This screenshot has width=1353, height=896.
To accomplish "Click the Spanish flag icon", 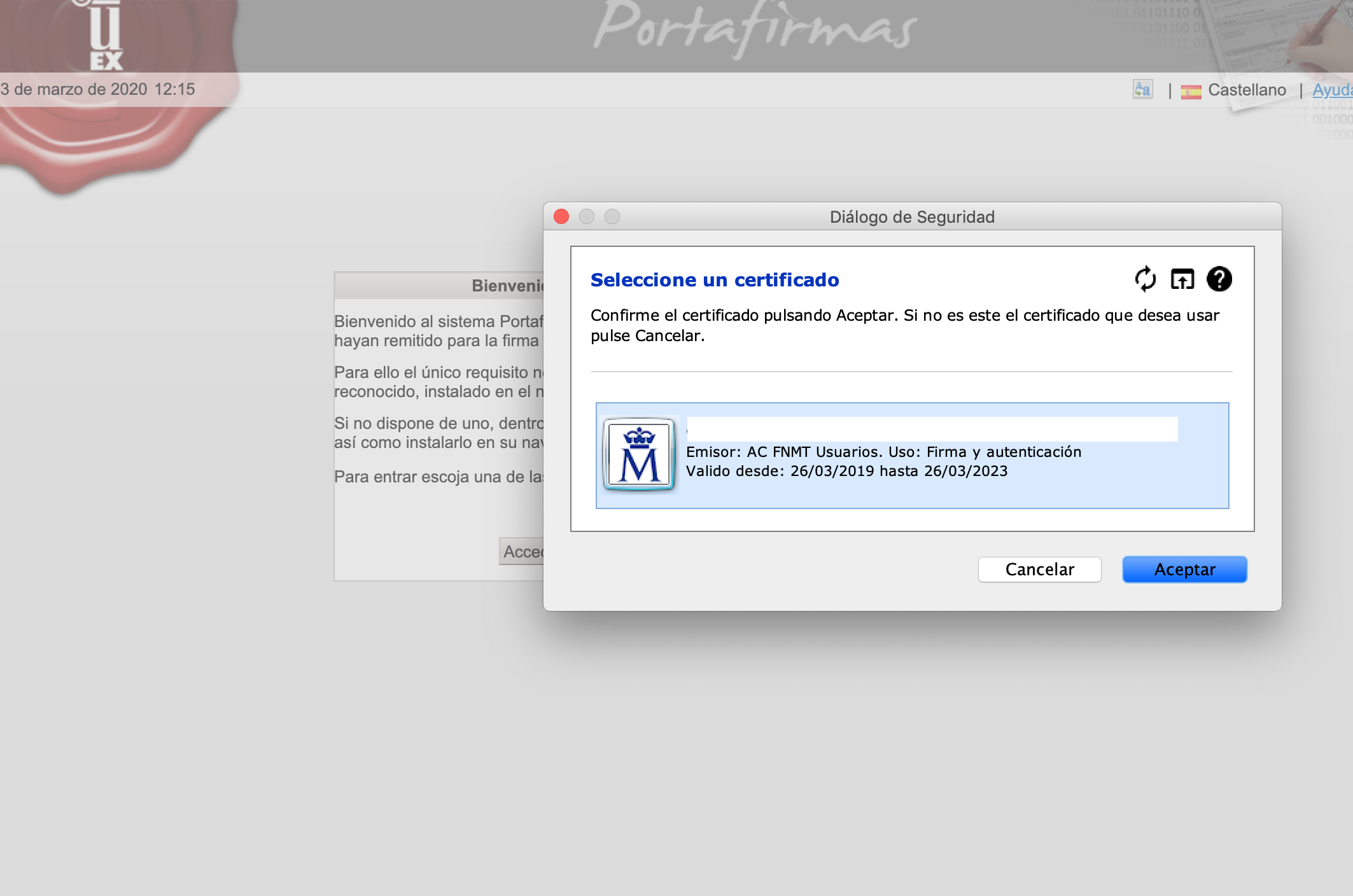I will tap(1191, 91).
